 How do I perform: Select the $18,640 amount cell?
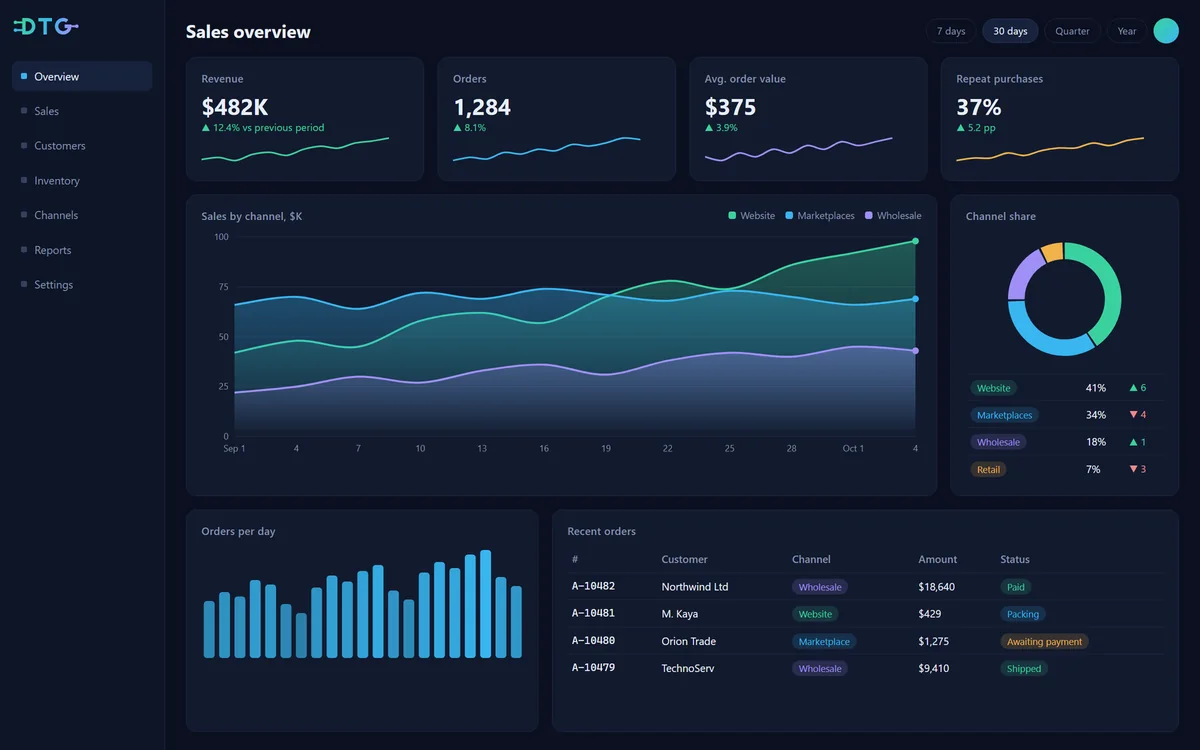click(937, 587)
